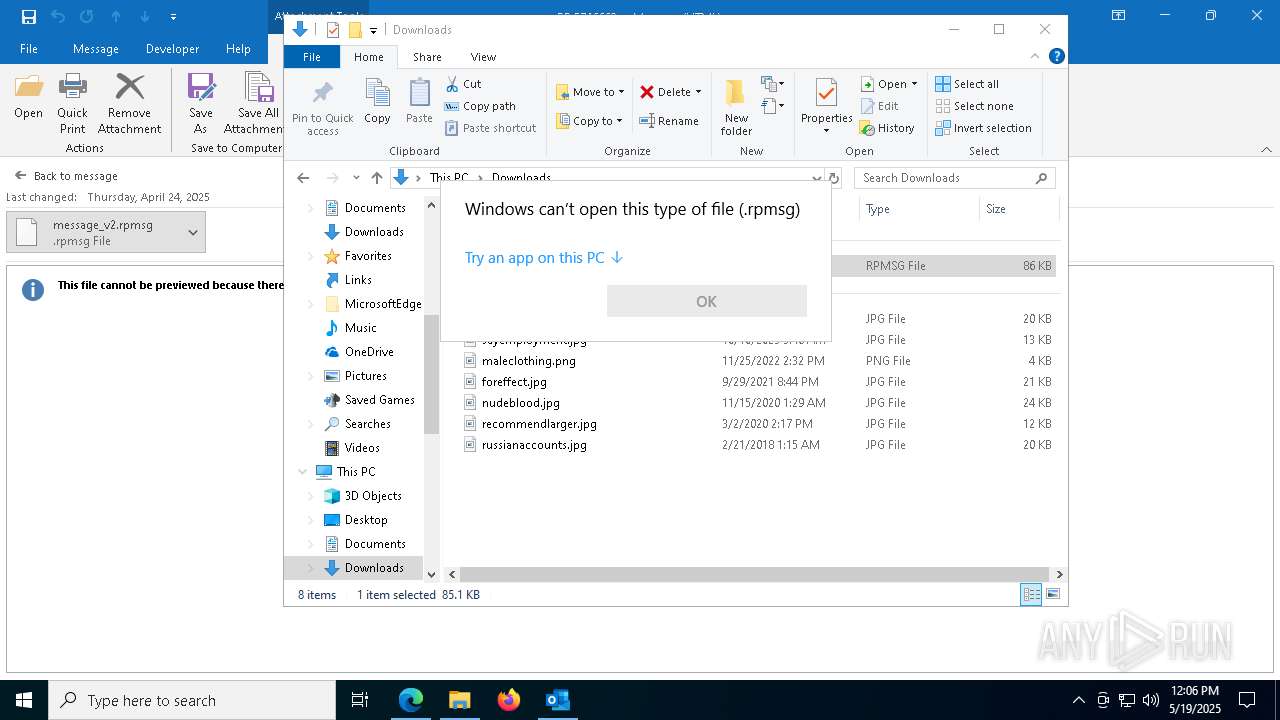Collapse the Explorer ribbon chevron
The image size is (1280, 720).
coord(1036,57)
